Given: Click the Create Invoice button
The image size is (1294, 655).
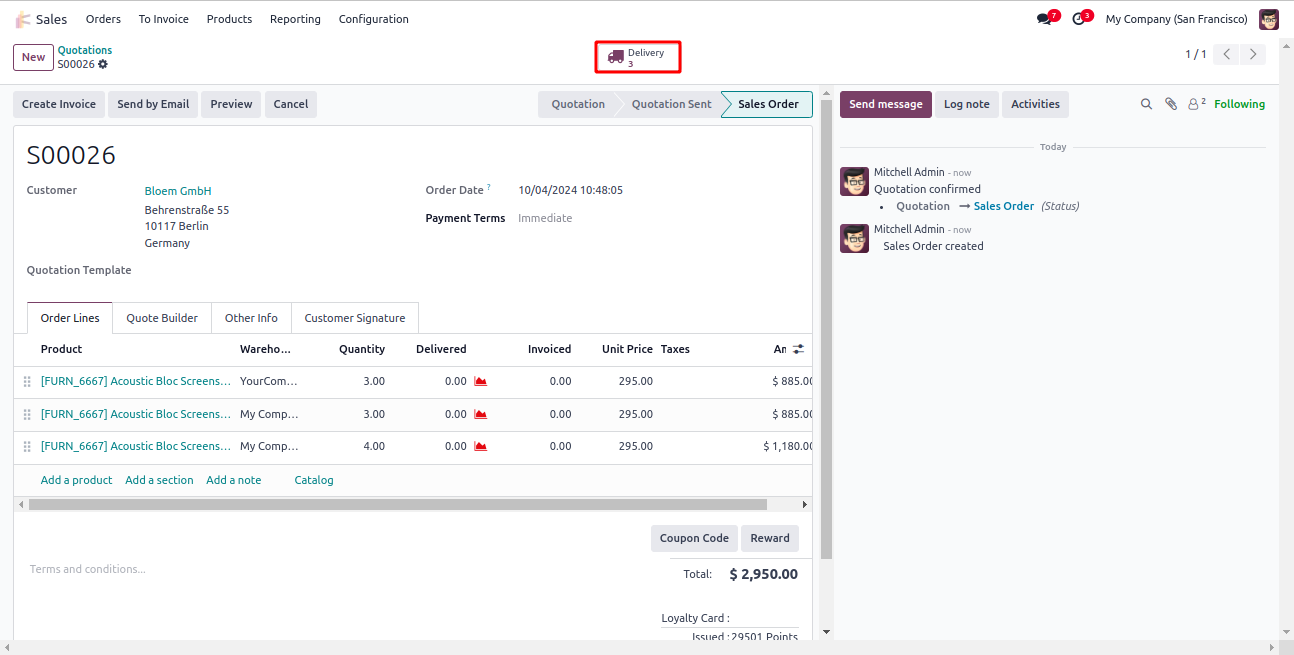Looking at the screenshot, I should point(59,104).
